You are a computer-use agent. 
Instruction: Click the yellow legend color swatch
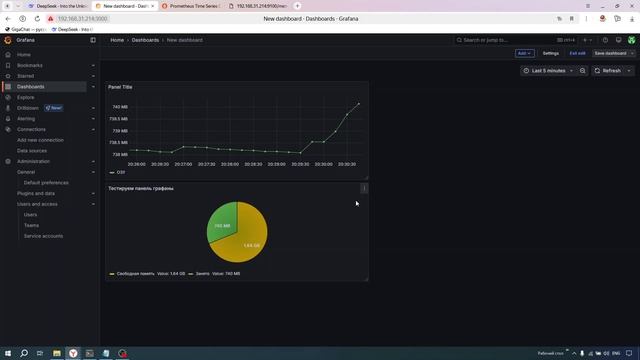[112, 274]
